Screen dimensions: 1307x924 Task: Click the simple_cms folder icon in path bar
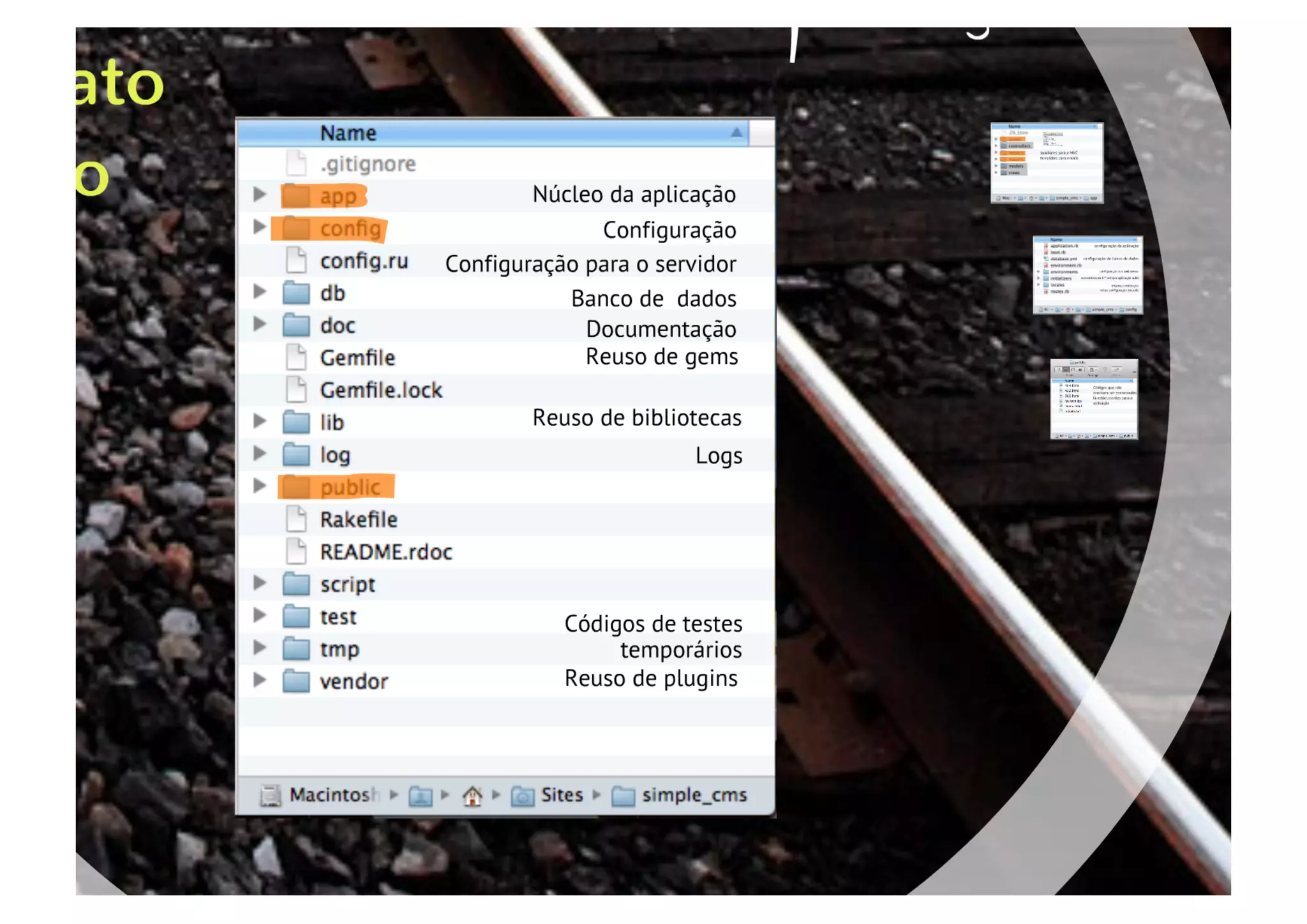624,796
